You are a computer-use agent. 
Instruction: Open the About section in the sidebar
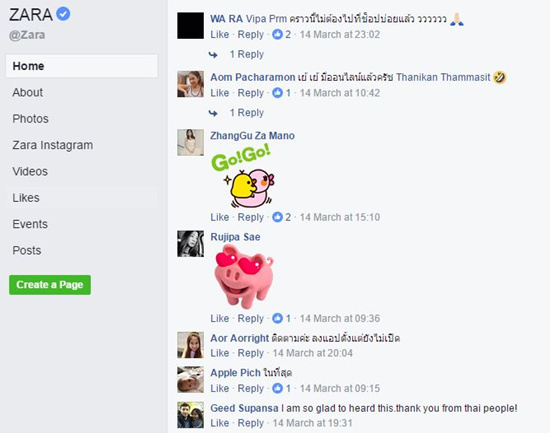28,92
